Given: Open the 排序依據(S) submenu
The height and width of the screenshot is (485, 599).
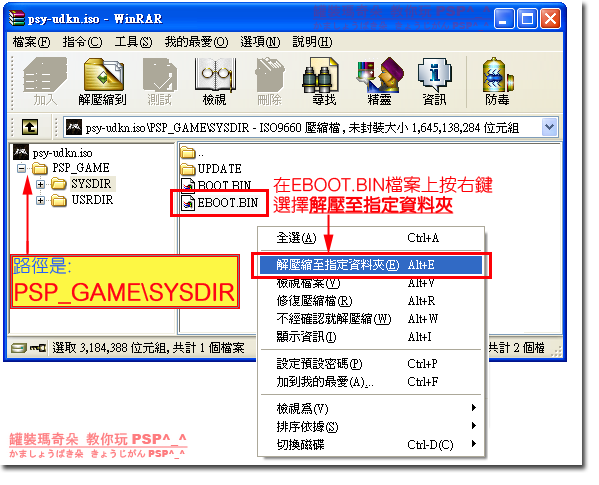Looking at the screenshot, I should 371,426.
